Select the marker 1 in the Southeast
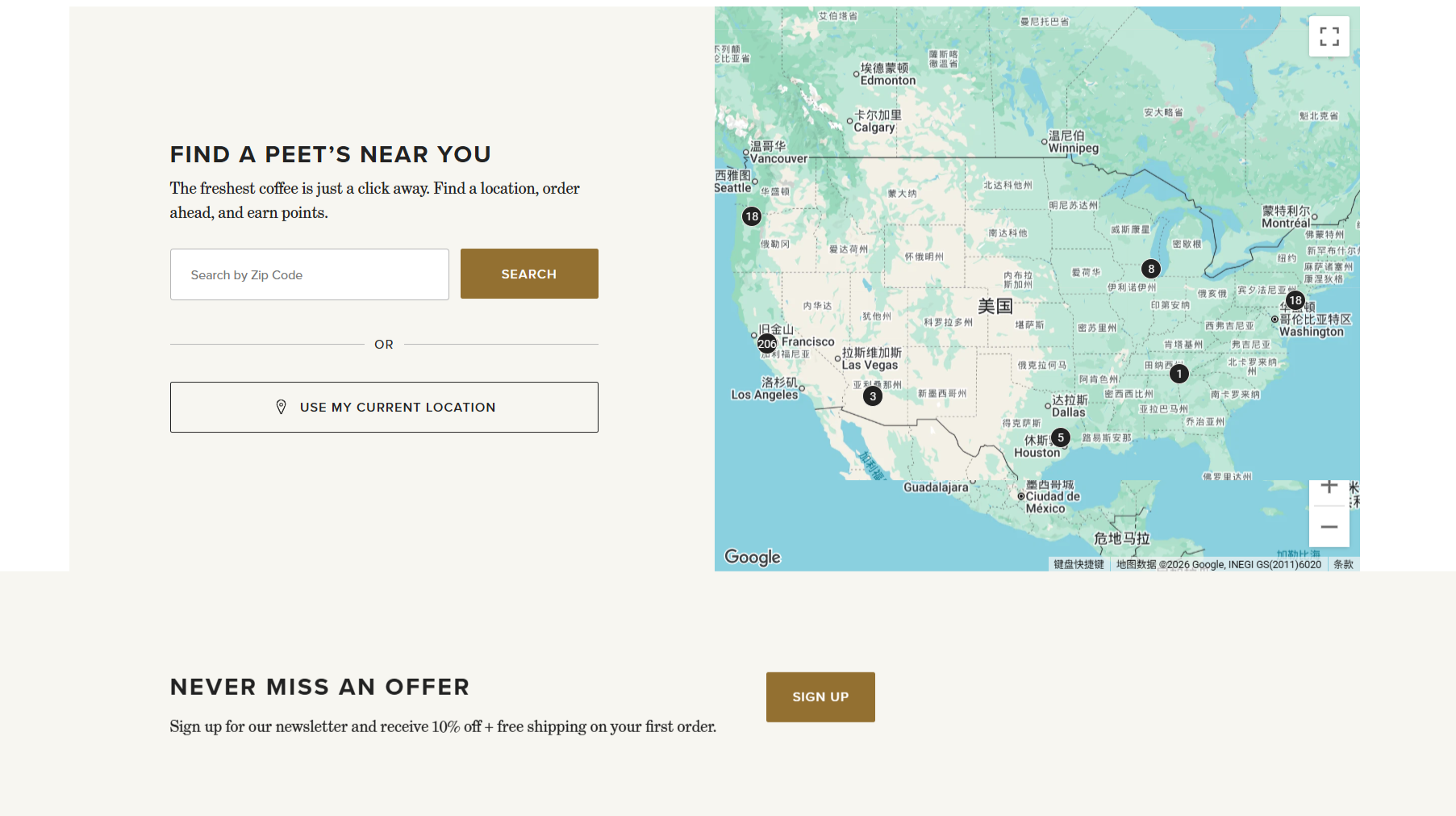 pyautogui.click(x=1179, y=374)
